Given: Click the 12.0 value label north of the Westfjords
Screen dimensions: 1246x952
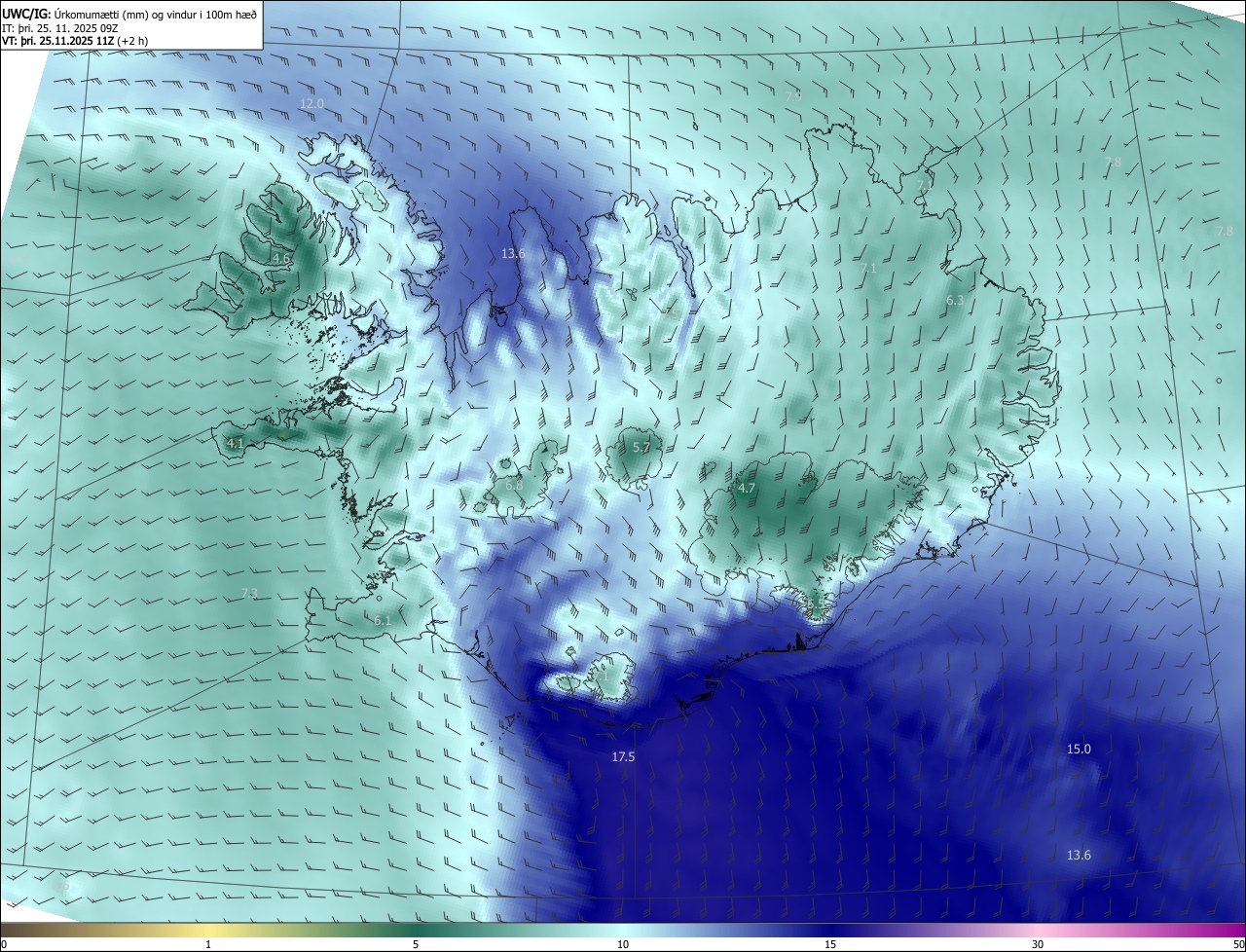Looking at the screenshot, I should [311, 103].
